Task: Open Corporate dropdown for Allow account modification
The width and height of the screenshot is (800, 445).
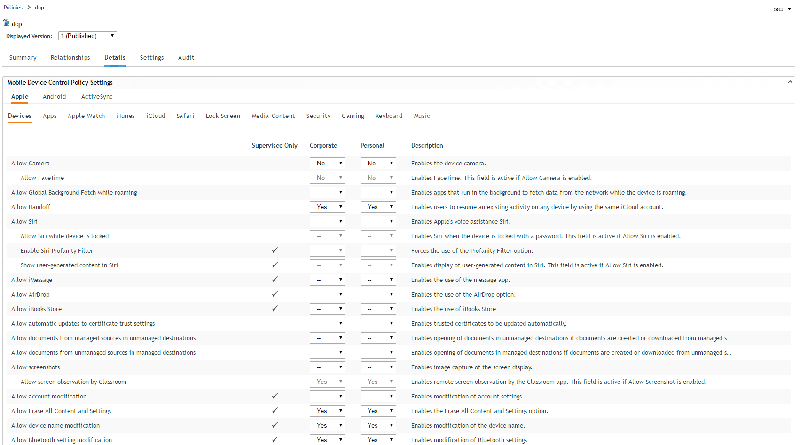Action: [327, 396]
